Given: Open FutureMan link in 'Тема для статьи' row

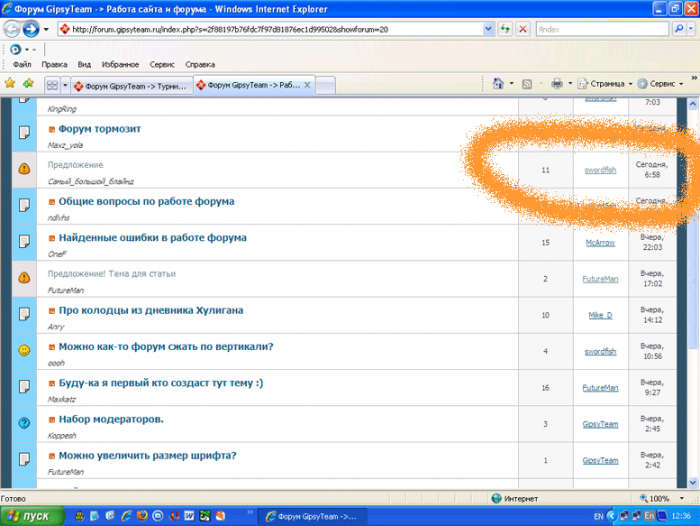Looking at the screenshot, I should [x=600, y=279].
